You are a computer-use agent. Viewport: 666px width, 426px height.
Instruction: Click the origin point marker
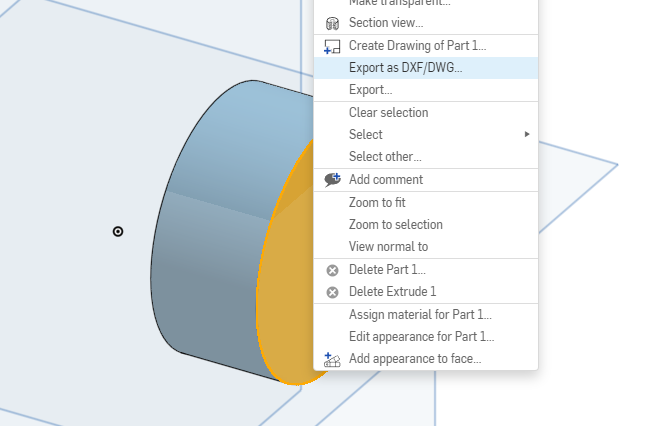click(118, 232)
